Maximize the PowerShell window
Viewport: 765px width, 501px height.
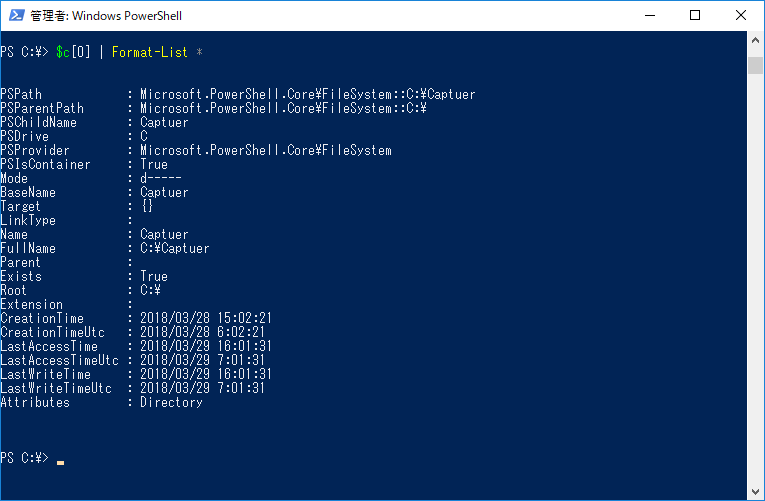(x=695, y=15)
